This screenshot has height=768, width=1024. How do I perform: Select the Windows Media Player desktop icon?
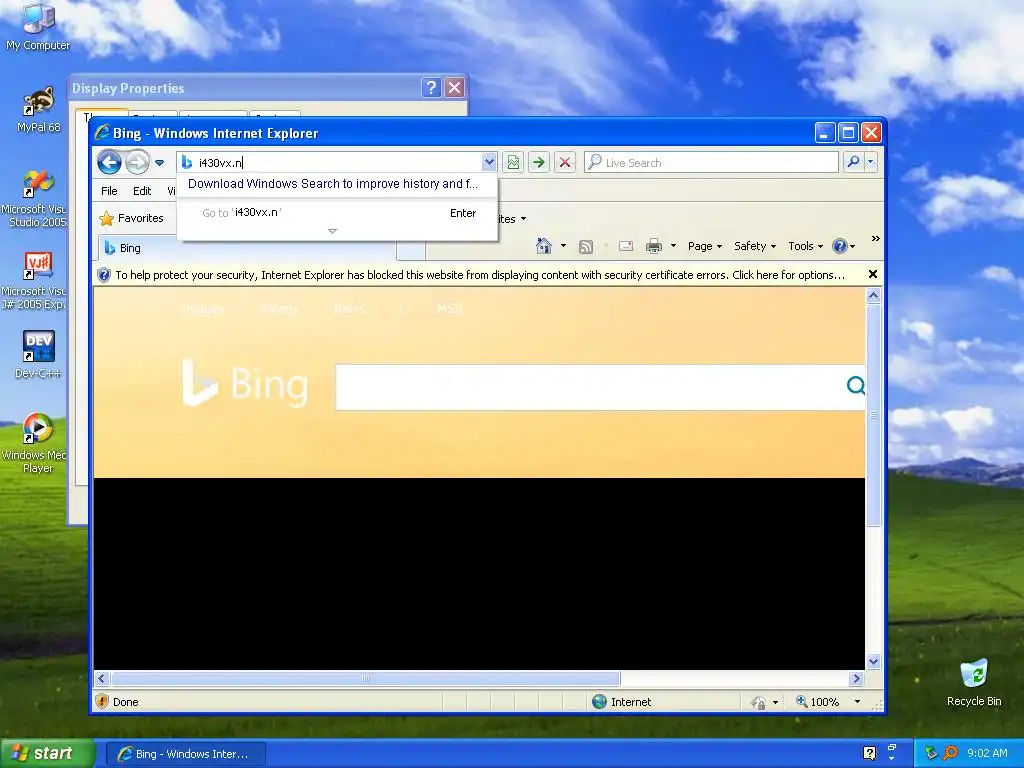38,443
